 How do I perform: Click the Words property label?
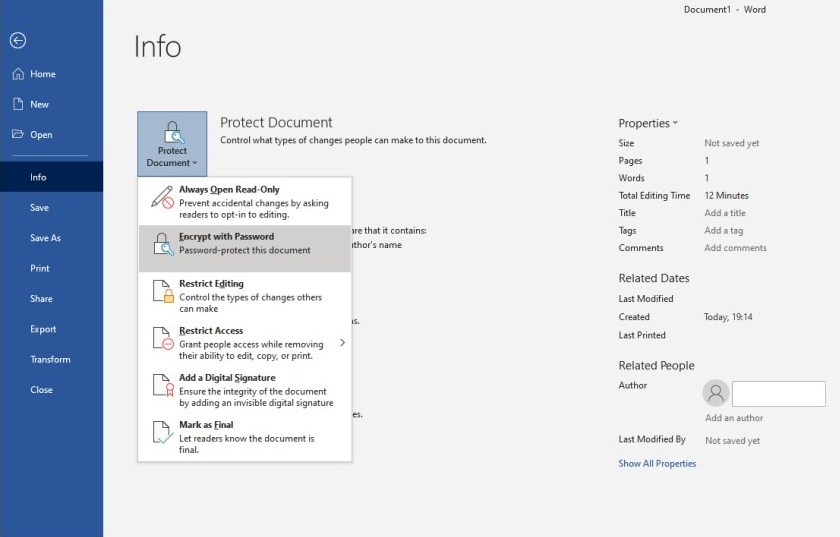click(x=631, y=178)
